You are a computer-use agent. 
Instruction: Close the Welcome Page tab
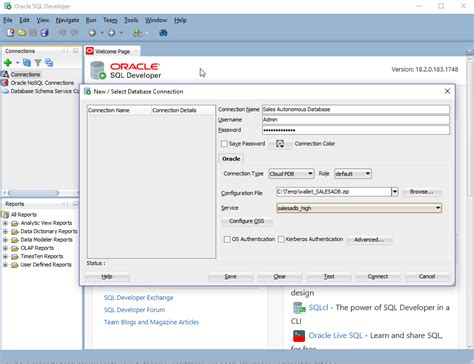(x=136, y=51)
